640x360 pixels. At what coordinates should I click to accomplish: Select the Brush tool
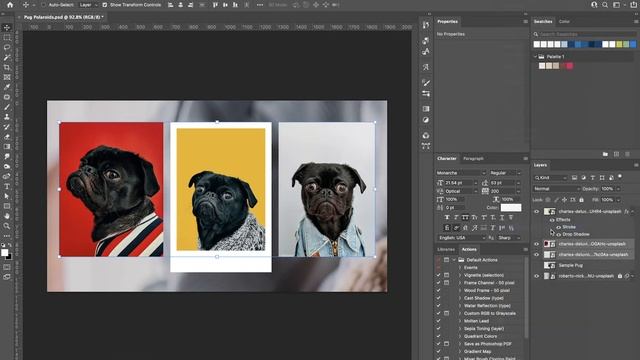click(7, 107)
